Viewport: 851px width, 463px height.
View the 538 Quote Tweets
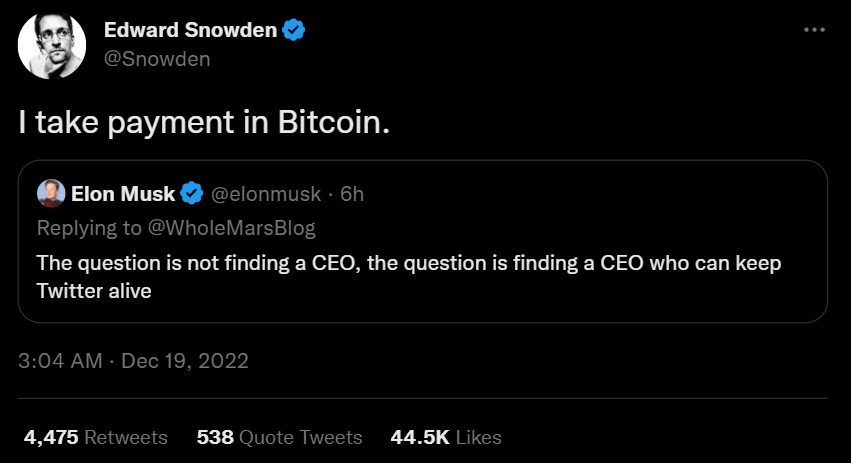click(279, 437)
